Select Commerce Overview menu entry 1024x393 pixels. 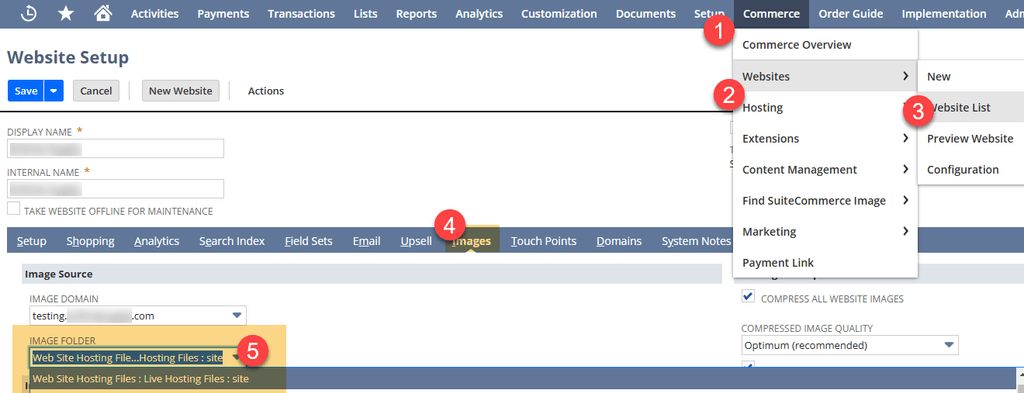(x=825, y=45)
